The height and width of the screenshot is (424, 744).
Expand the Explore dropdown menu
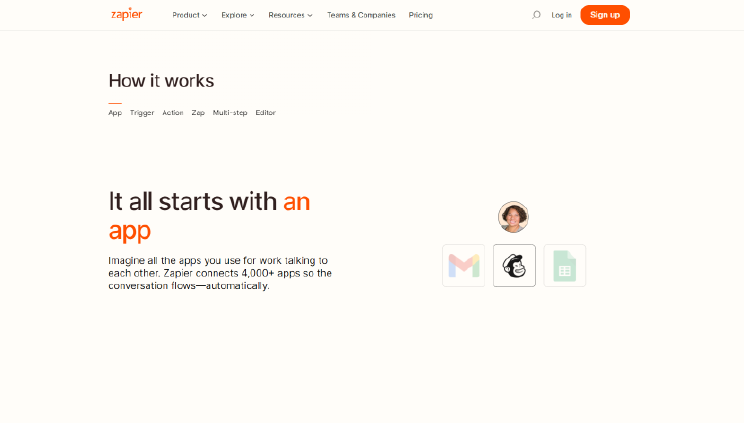tap(238, 15)
